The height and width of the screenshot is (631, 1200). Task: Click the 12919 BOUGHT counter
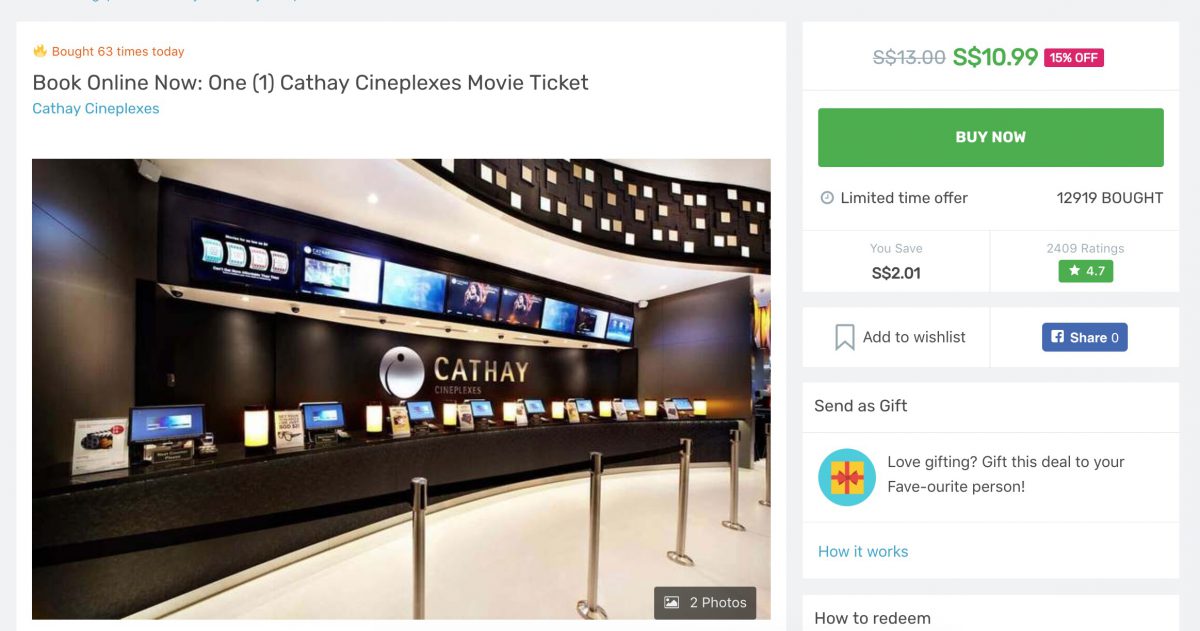coord(1110,197)
